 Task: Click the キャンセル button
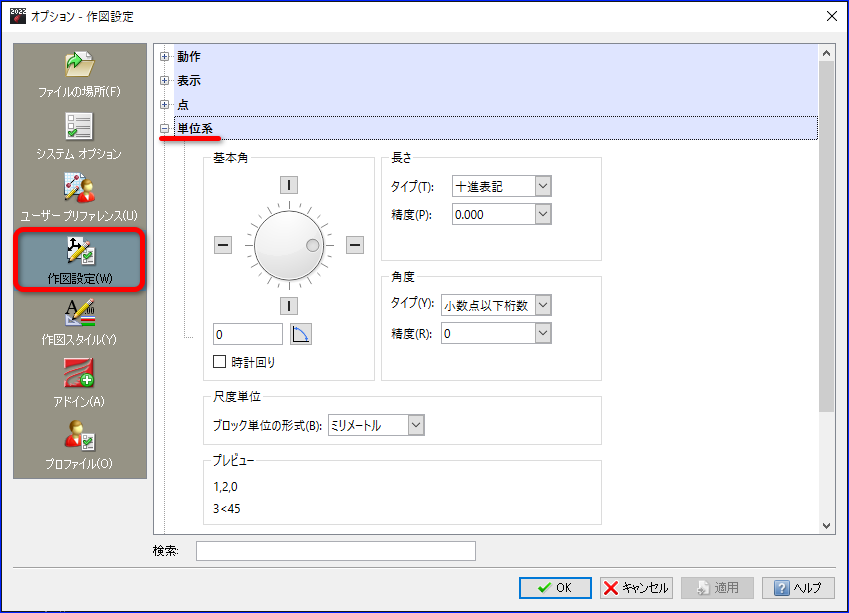click(636, 588)
